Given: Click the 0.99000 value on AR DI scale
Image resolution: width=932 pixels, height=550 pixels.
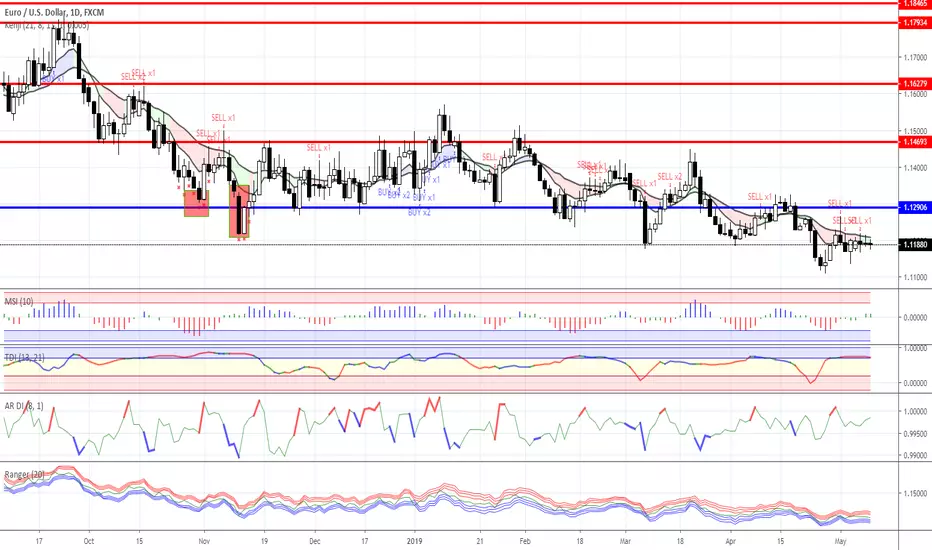Looking at the screenshot, I should (x=915, y=455).
